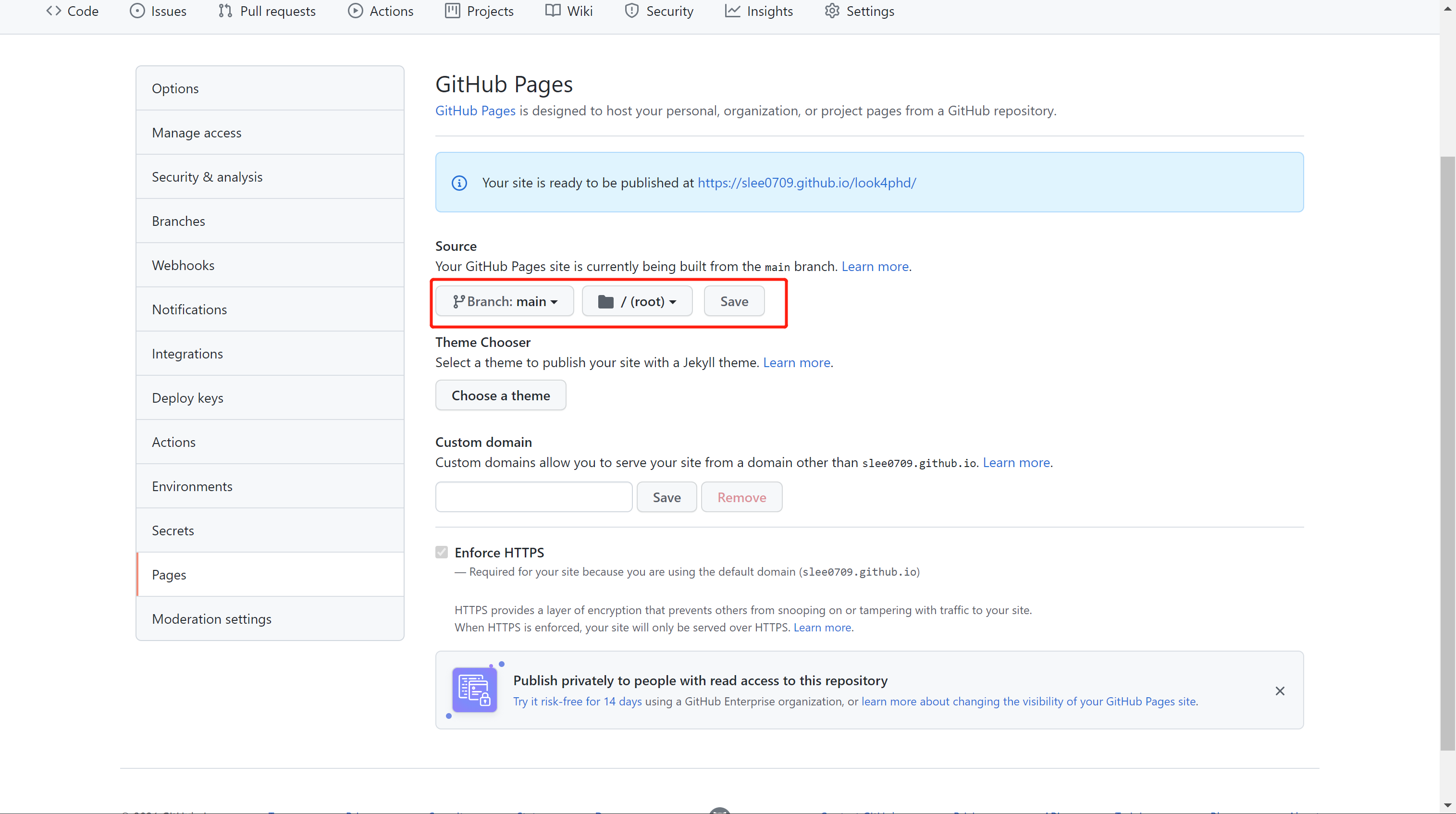Image resolution: width=1456 pixels, height=814 pixels.
Task: Open Learn more link under Source
Action: point(875,266)
